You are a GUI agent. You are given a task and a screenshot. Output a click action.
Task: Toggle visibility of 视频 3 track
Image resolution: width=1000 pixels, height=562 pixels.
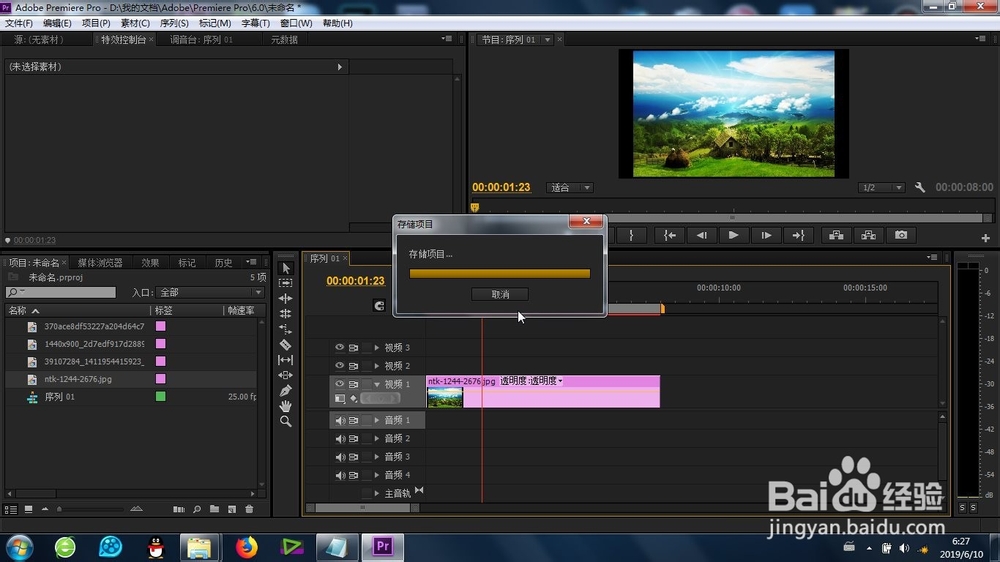point(339,348)
